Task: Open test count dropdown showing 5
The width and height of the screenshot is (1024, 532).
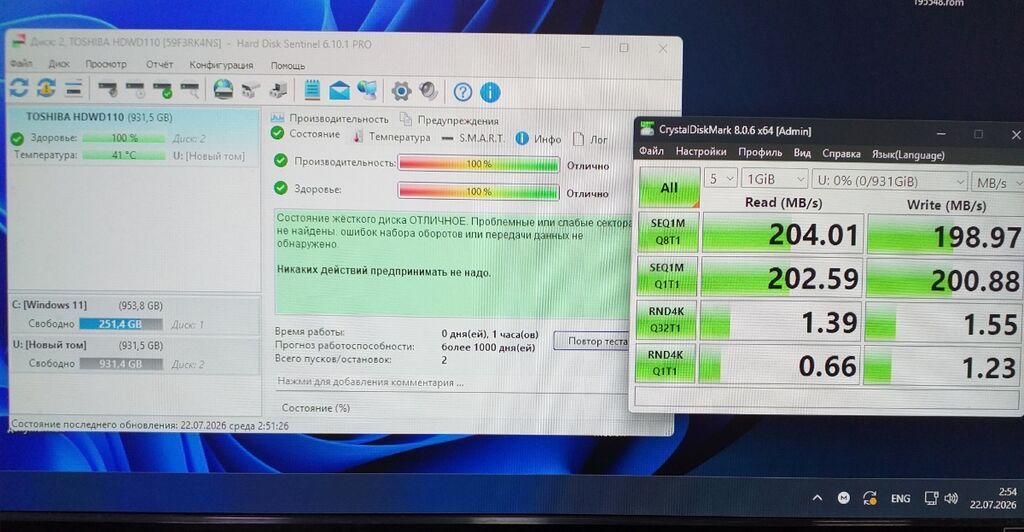Action: click(721, 178)
